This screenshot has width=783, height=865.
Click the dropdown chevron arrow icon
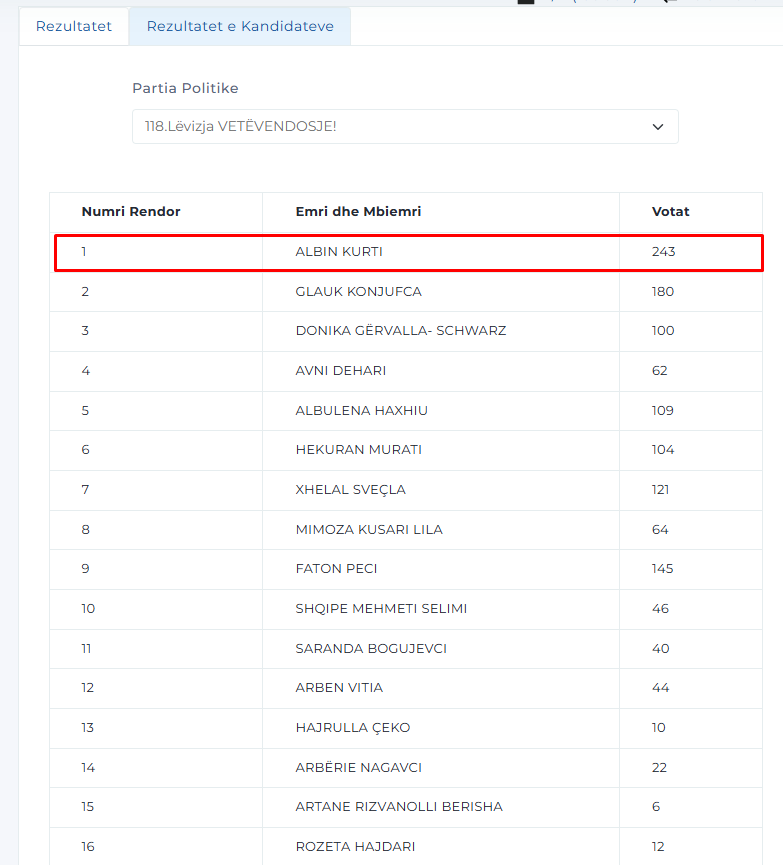point(658,127)
